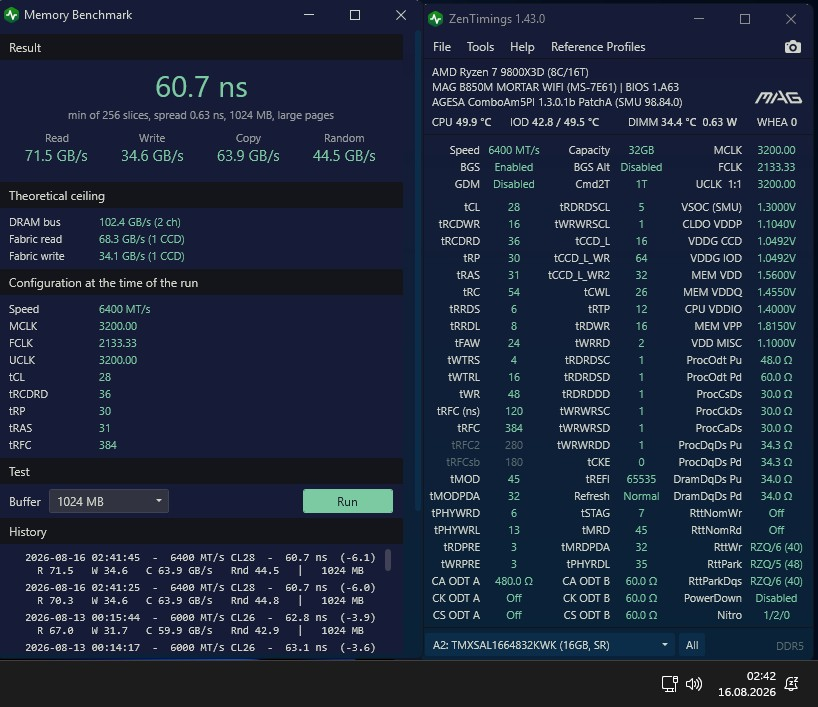Close the Memory Benchmark window
The width and height of the screenshot is (818, 707).
pos(401,15)
